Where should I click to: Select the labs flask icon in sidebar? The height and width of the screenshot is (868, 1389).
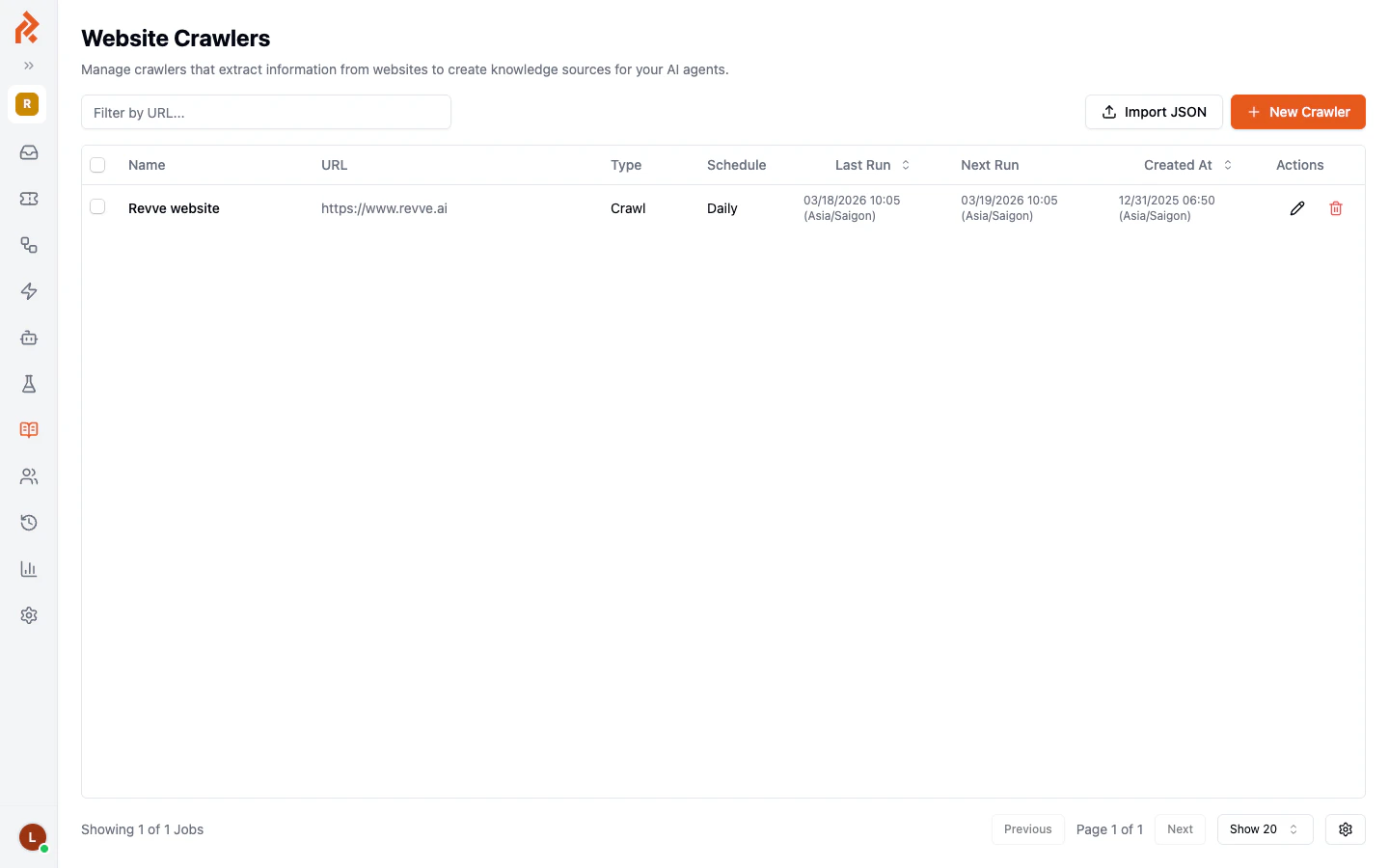28,384
